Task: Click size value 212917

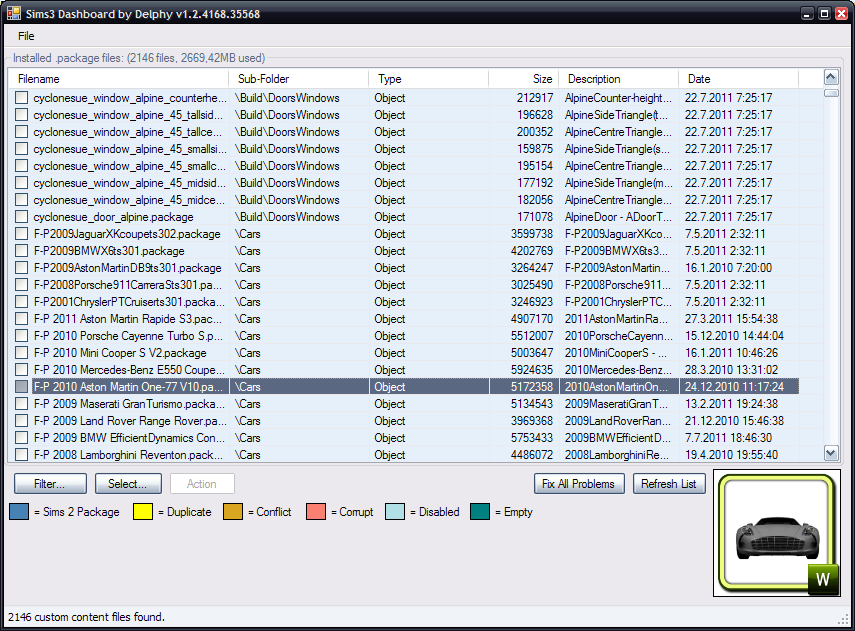Action: (534, 98)
